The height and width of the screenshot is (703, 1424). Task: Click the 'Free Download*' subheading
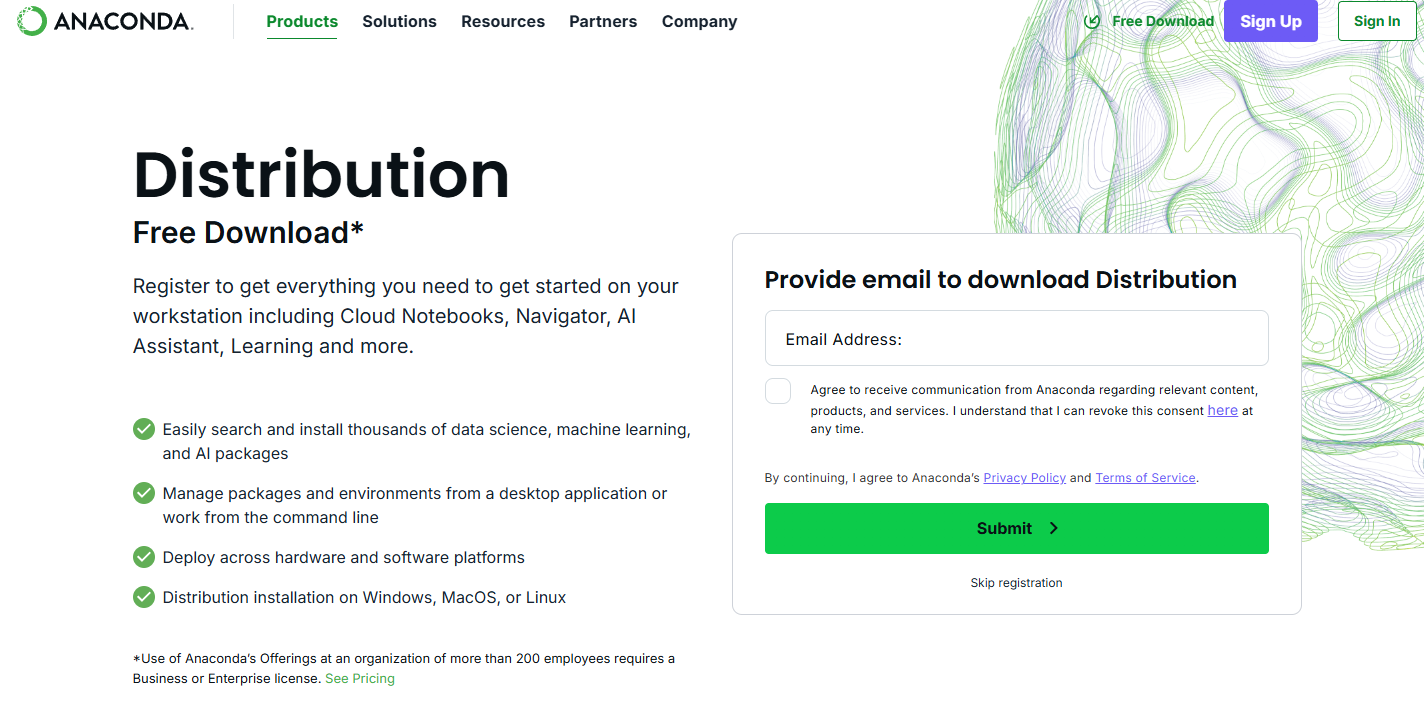tap(248, 232)
